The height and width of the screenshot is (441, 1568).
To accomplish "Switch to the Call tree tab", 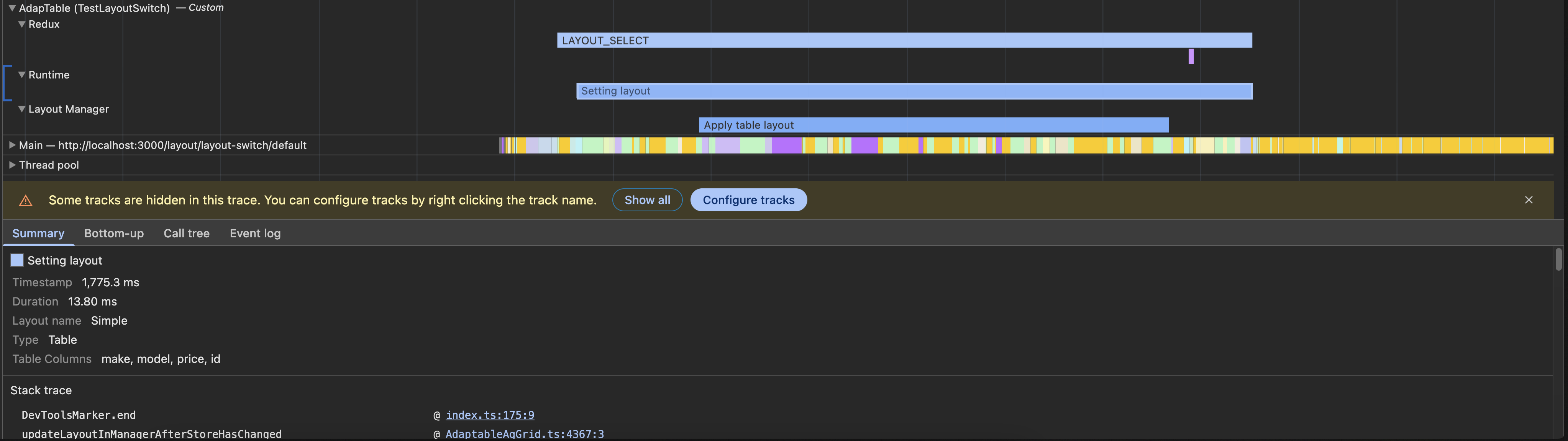I will click(186, 233).
